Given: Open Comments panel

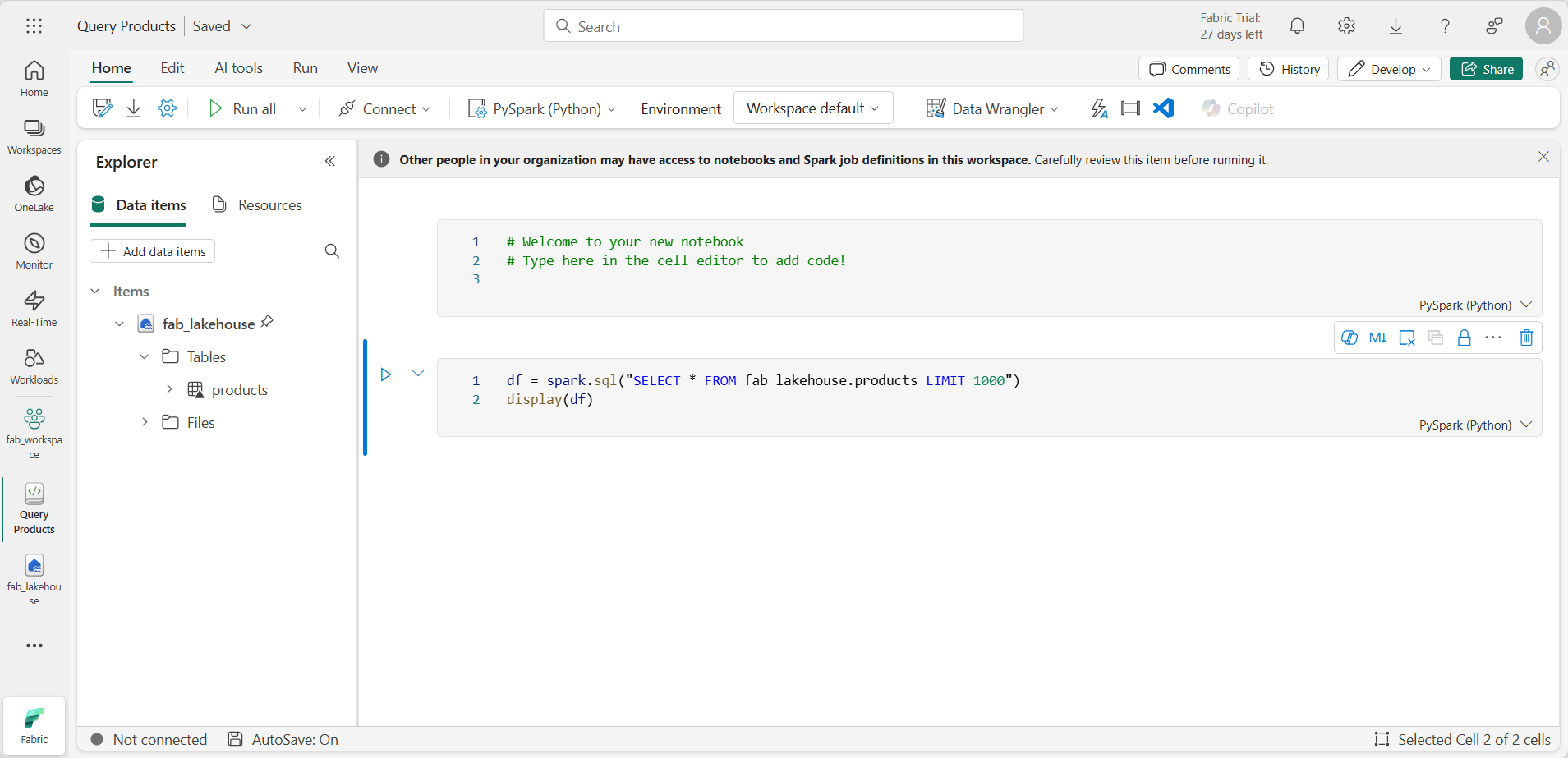Looking at the screenshot, I should coord(1189,69).
